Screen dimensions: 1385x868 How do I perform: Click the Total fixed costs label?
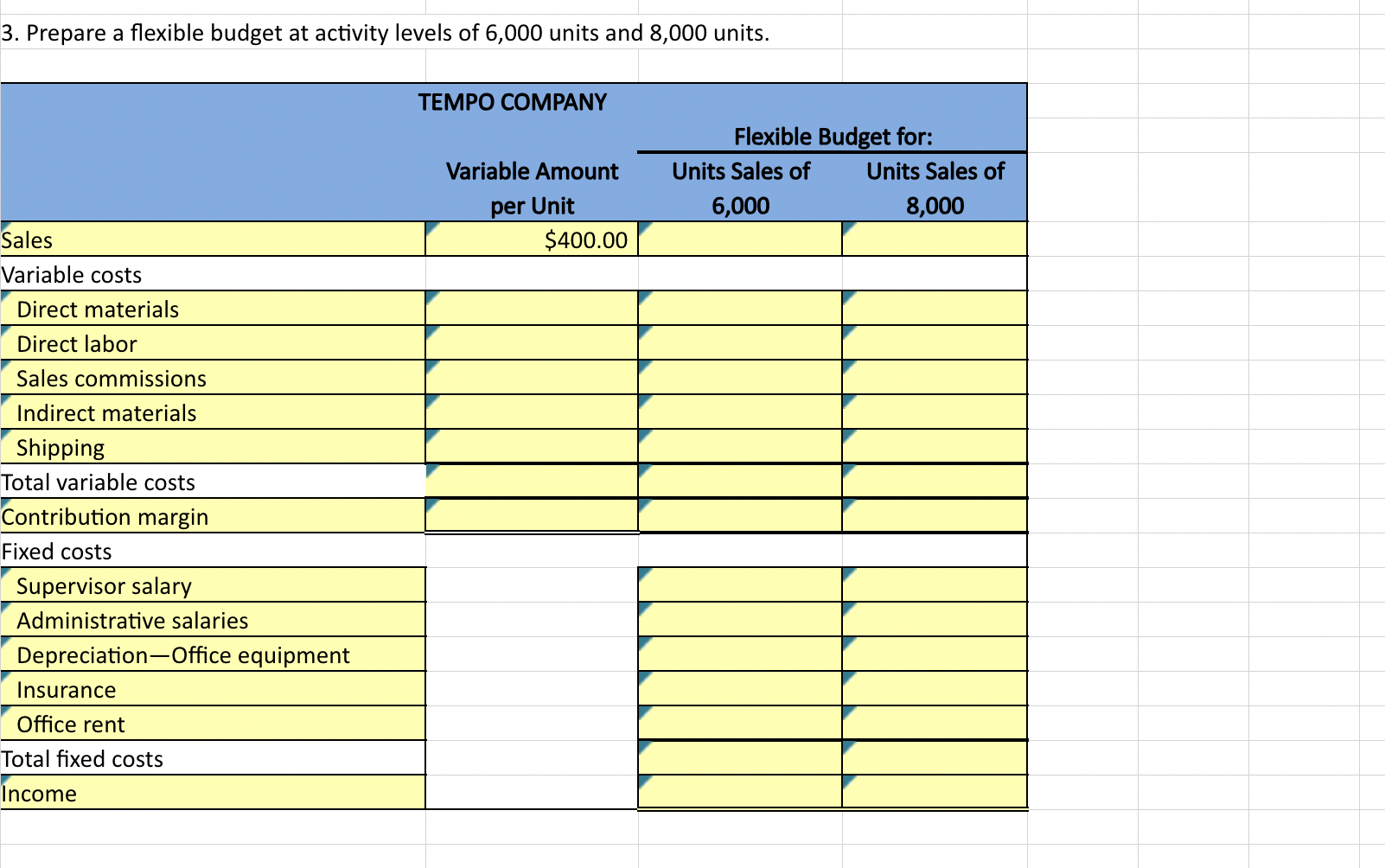tap(82, 758)
